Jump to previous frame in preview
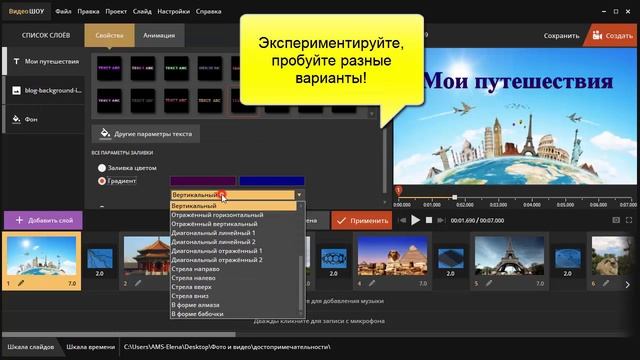The width and height of the screenshot is (640, 360). pos(402,220)
